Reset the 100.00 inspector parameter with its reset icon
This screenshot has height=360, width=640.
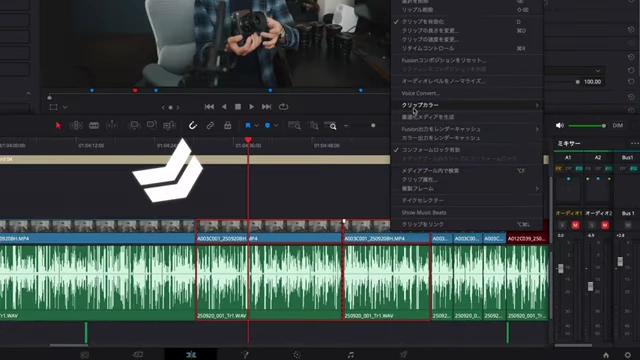click(x=631, y=82)
